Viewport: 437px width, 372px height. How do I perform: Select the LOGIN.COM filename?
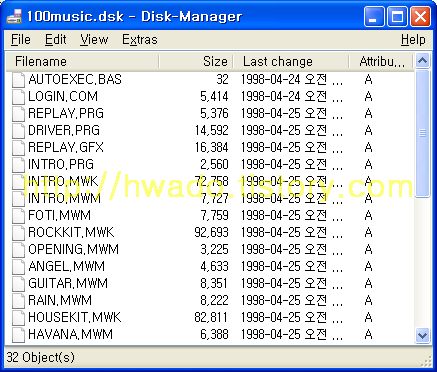pyautogui.click(x=63, y=97)
